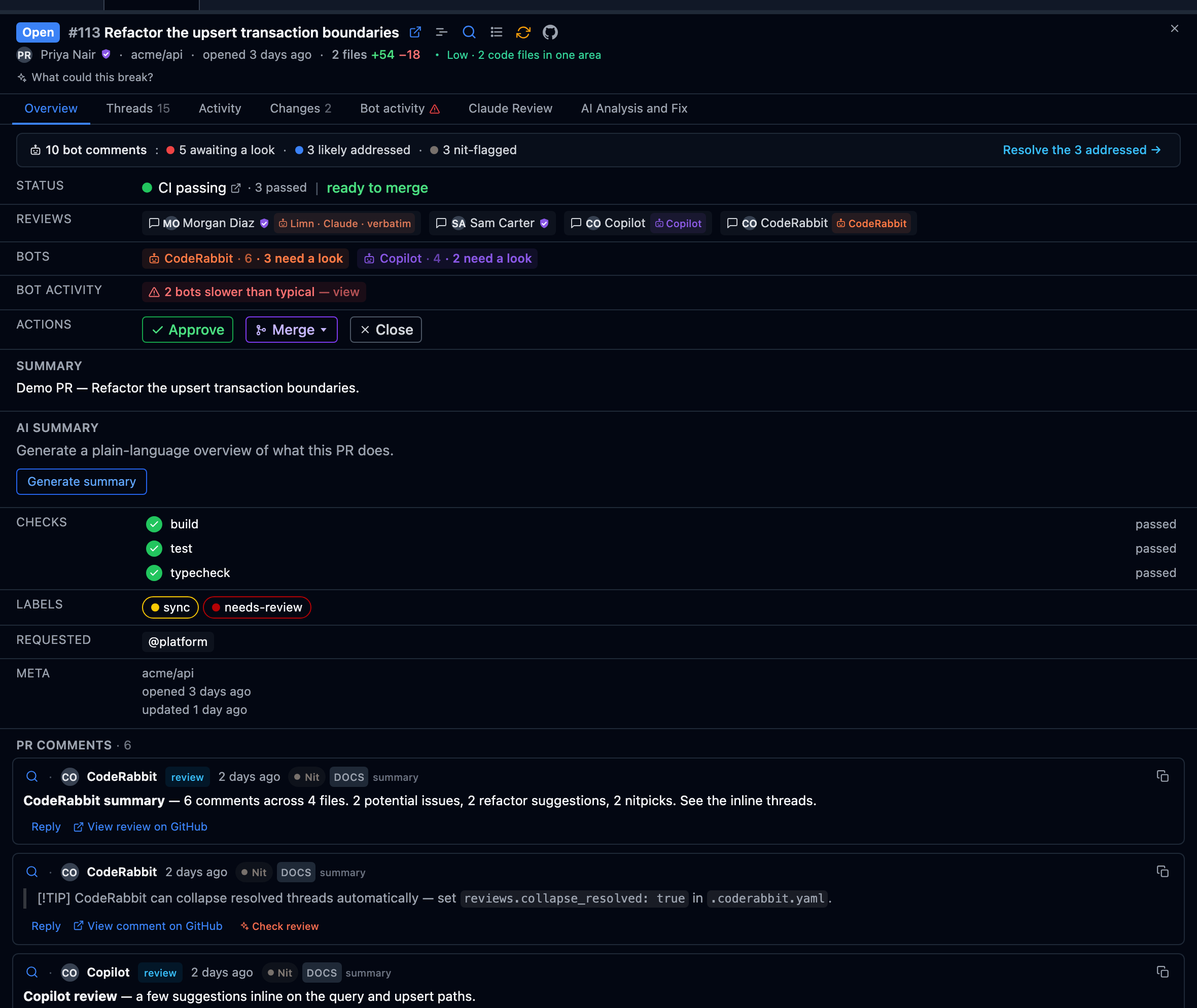Click Nit tag on Copilot review comment
The image size is (1197, 1008).
(279, 973)
